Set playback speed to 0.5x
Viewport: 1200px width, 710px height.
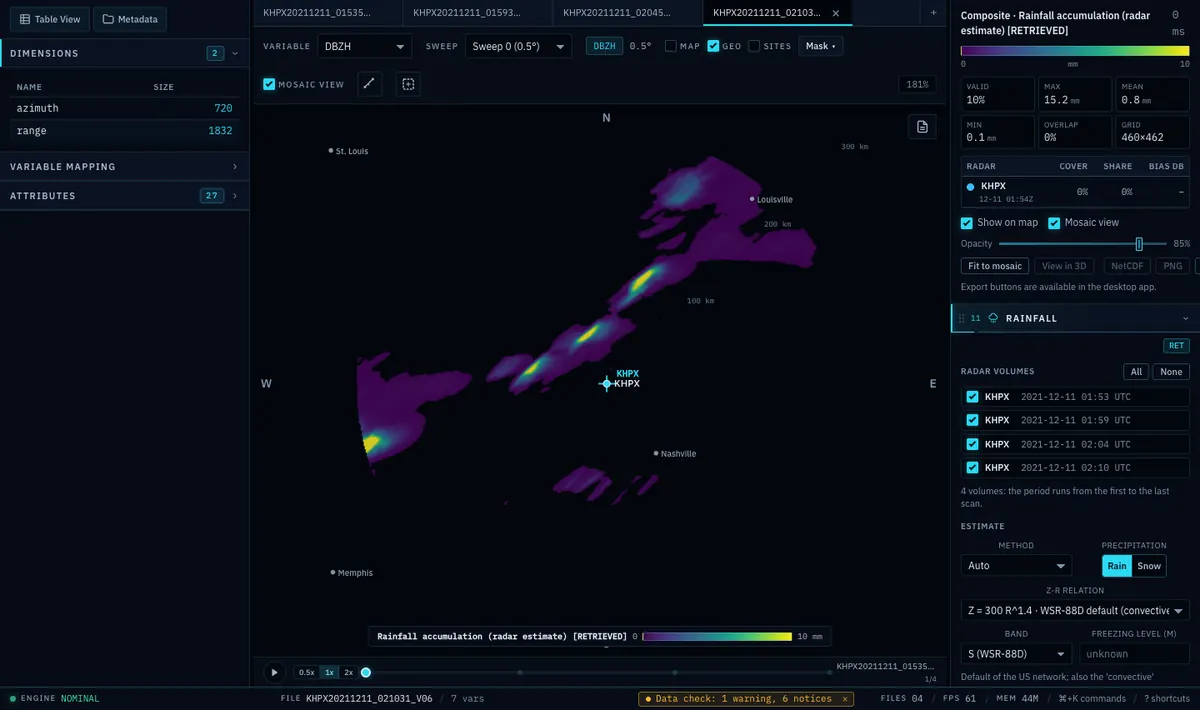click(307, 673)
